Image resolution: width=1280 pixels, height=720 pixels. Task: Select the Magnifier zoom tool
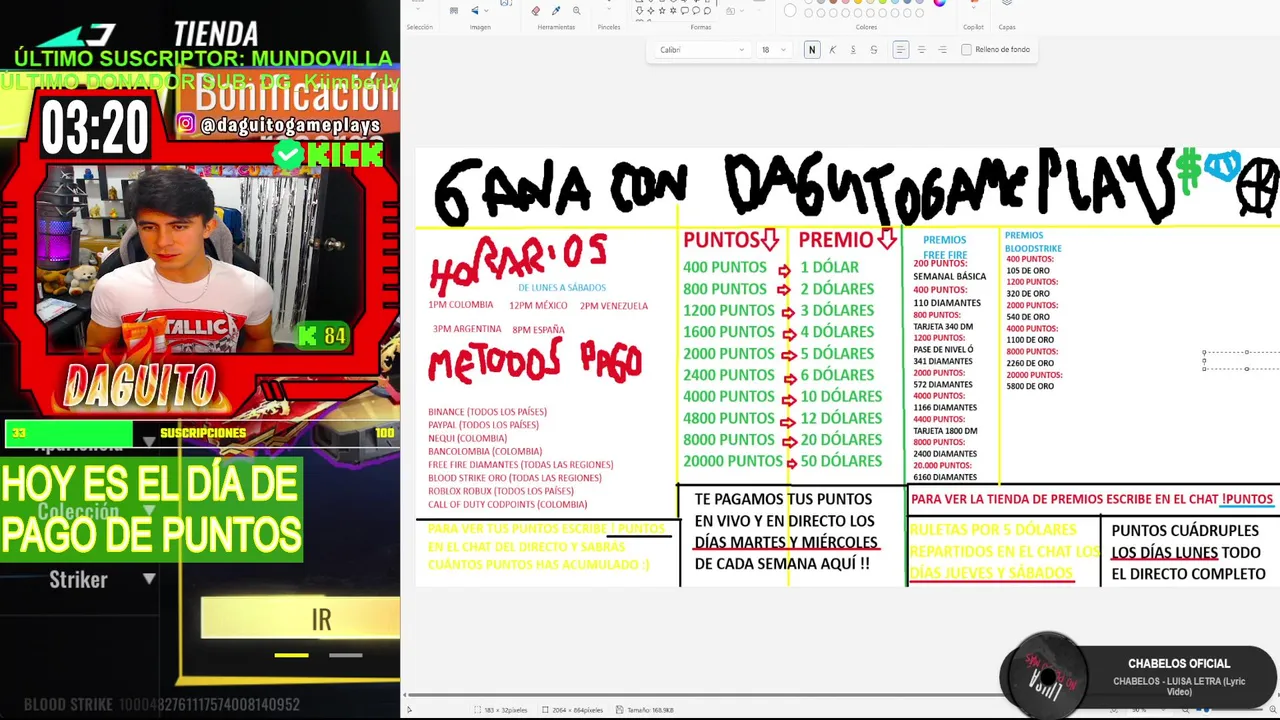tap(577, 10)
